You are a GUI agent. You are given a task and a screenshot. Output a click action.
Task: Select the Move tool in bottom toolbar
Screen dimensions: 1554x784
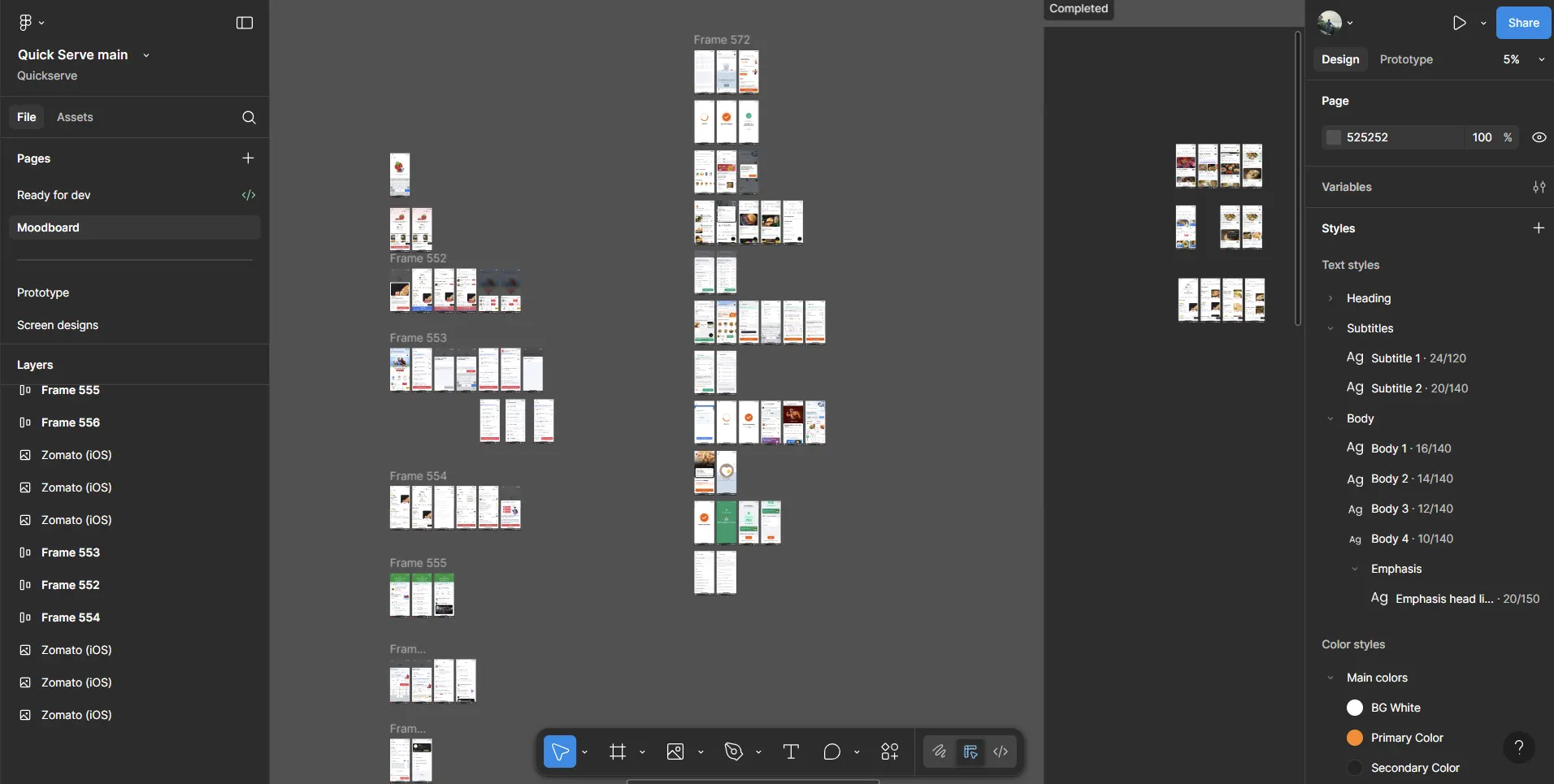[x=560, y=752]
